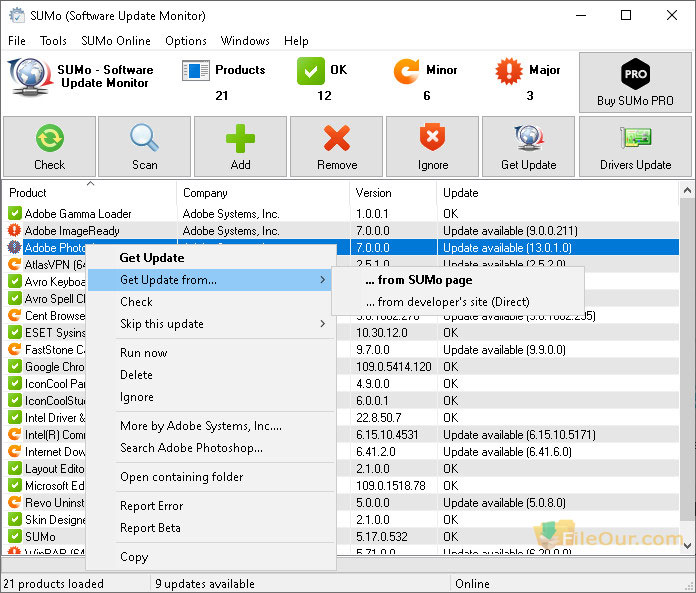
Task: Choose Ignore in the context menu
Action: [211, 397]
